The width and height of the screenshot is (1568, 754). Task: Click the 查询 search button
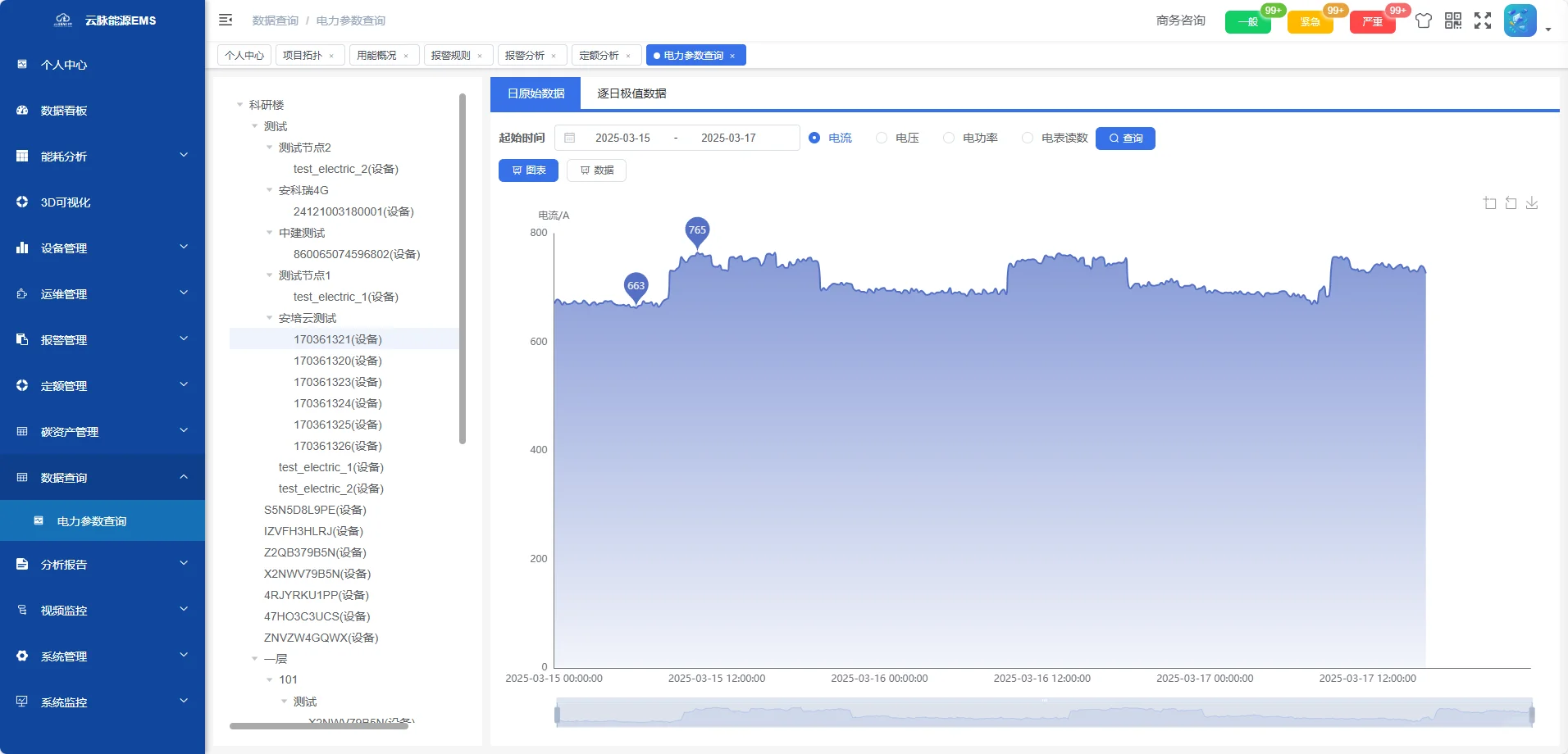(x=1125, y=139)
